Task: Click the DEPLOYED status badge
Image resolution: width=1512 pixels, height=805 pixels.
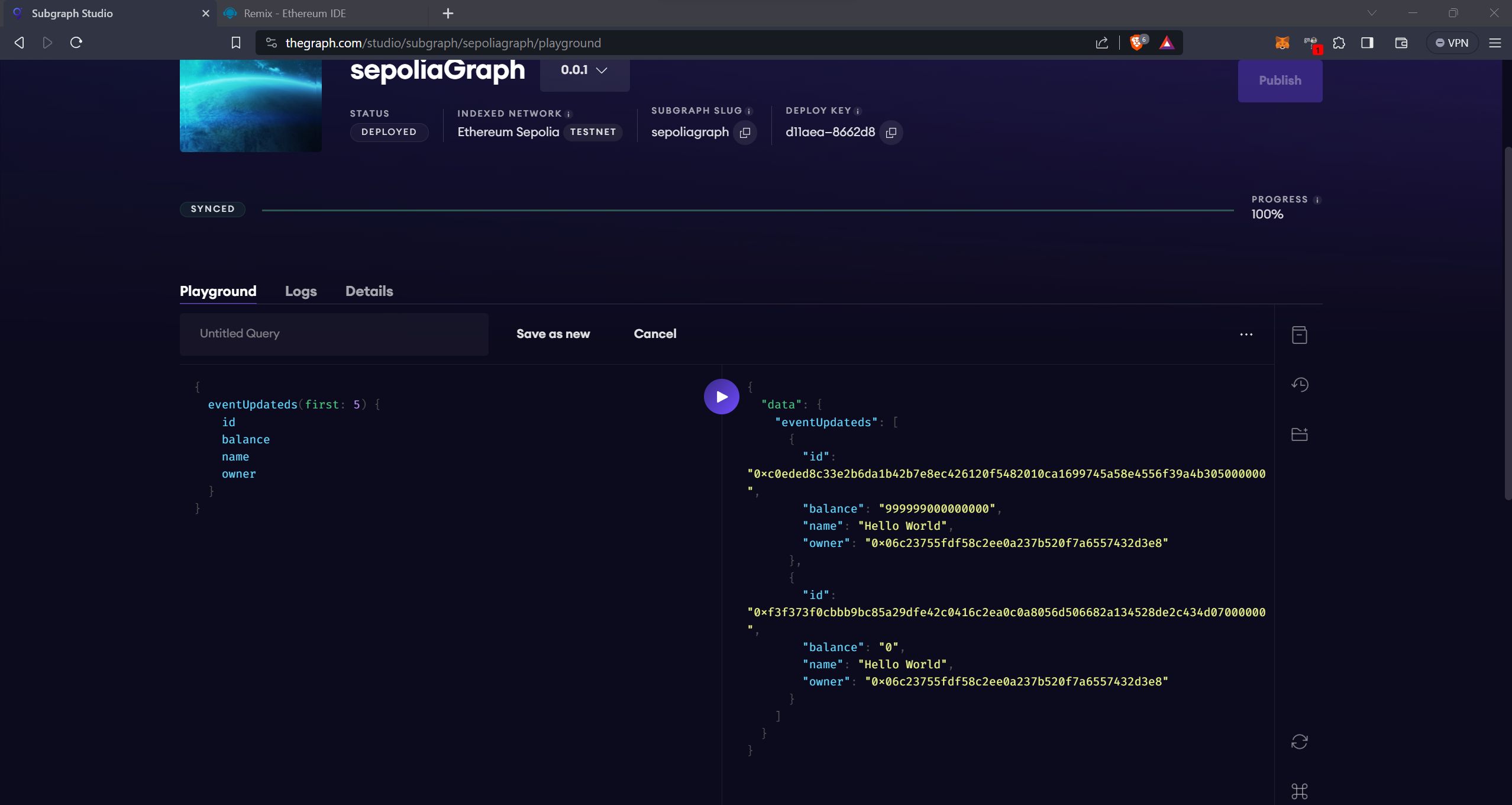Action: tap(389, 132)
